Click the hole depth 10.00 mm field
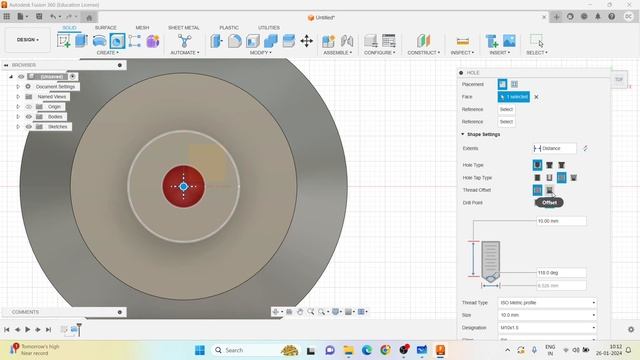640x360 pixels. [562, 221]
